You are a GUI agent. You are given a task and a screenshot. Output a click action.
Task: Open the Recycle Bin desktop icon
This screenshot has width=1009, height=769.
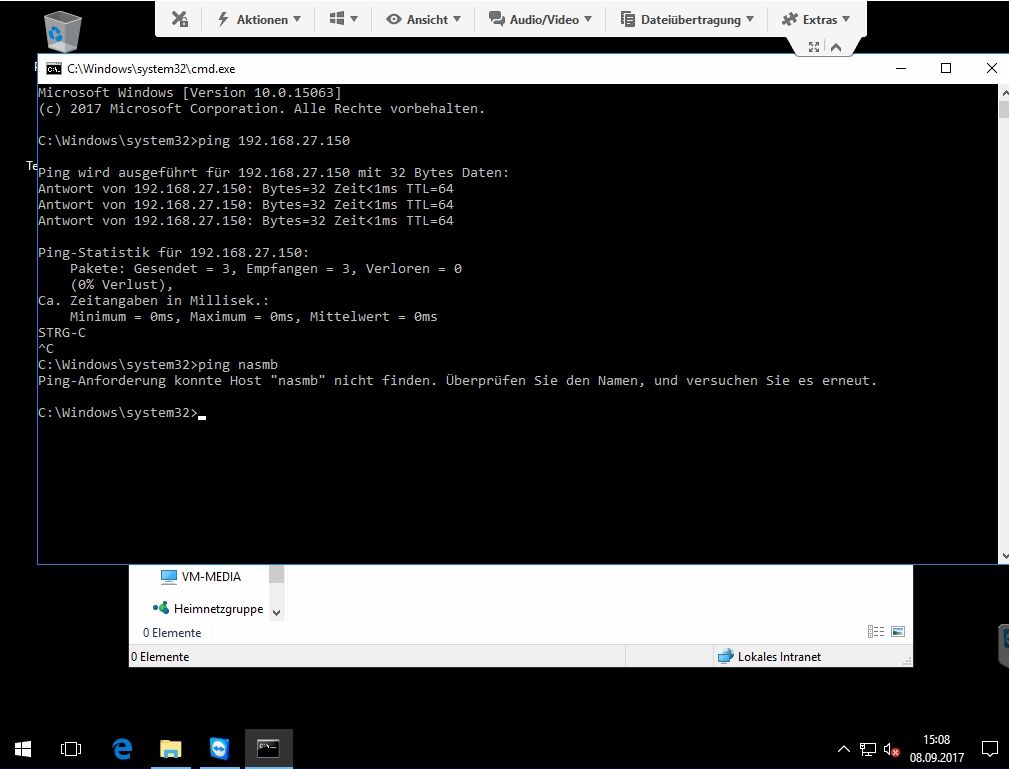[x=62, y=32]
